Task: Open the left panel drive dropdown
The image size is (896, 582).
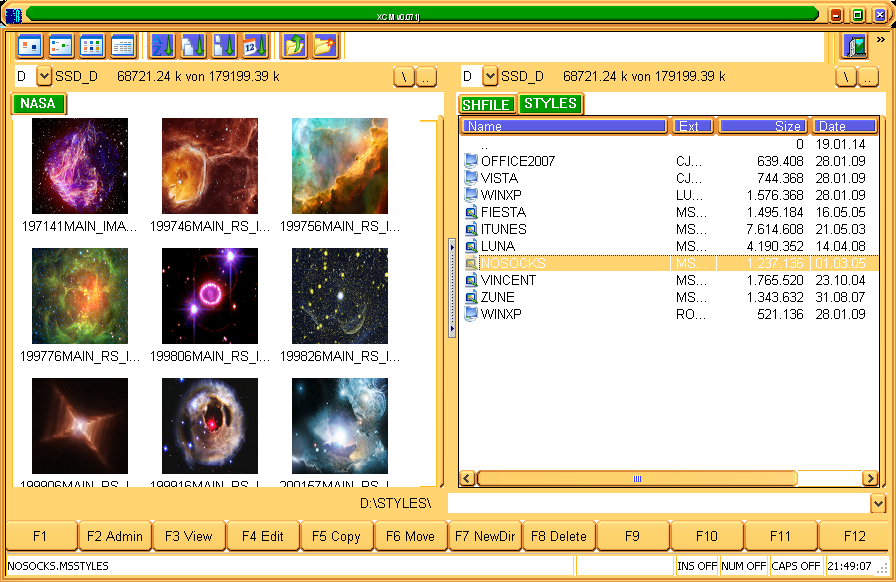Action: click(44, 77)
